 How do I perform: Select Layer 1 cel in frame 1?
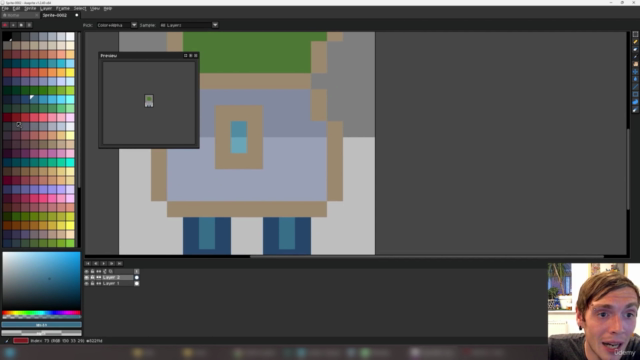click(x=137, y=283)
